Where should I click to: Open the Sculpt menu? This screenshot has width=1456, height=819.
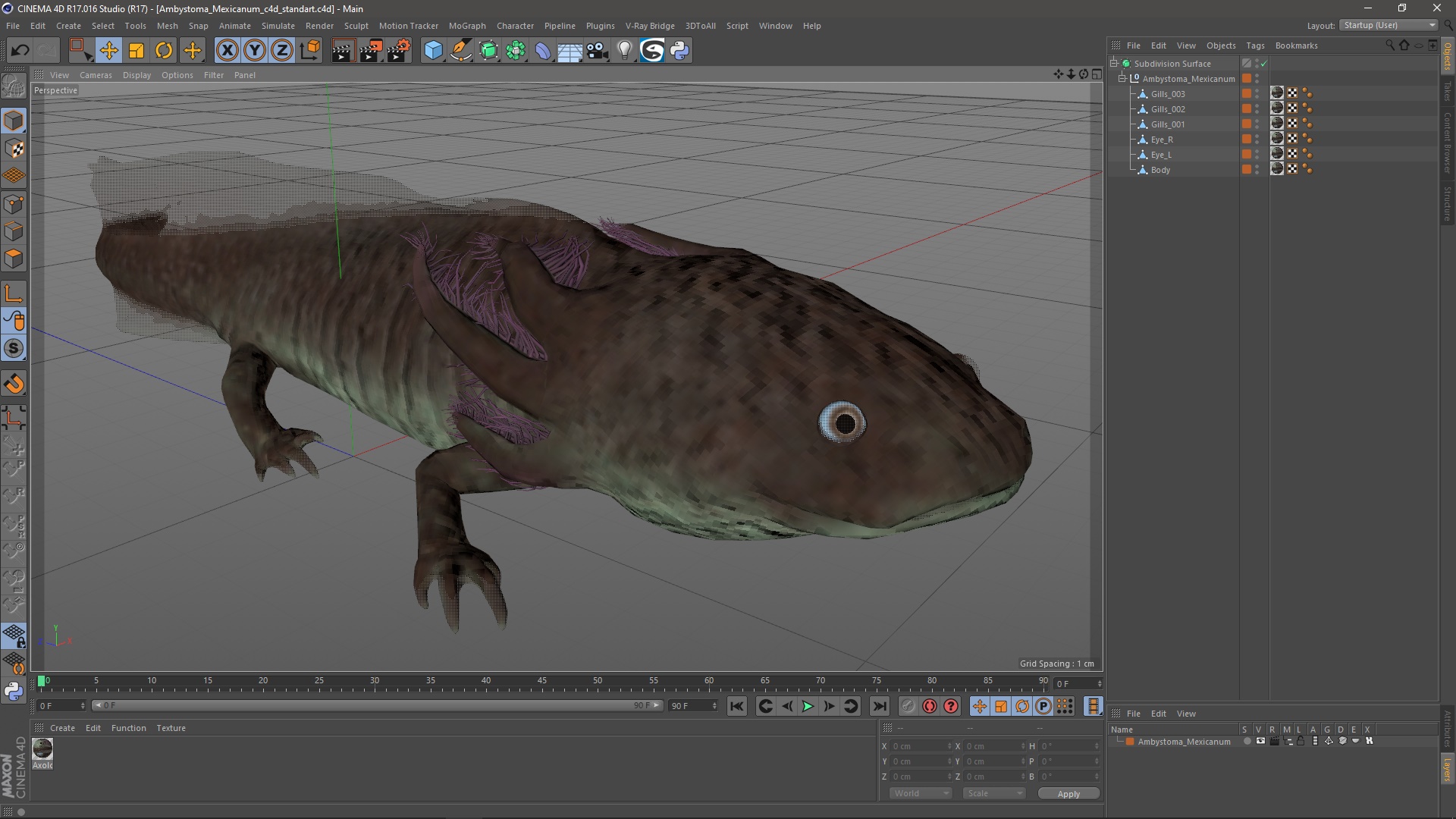[x=356, y=26]
